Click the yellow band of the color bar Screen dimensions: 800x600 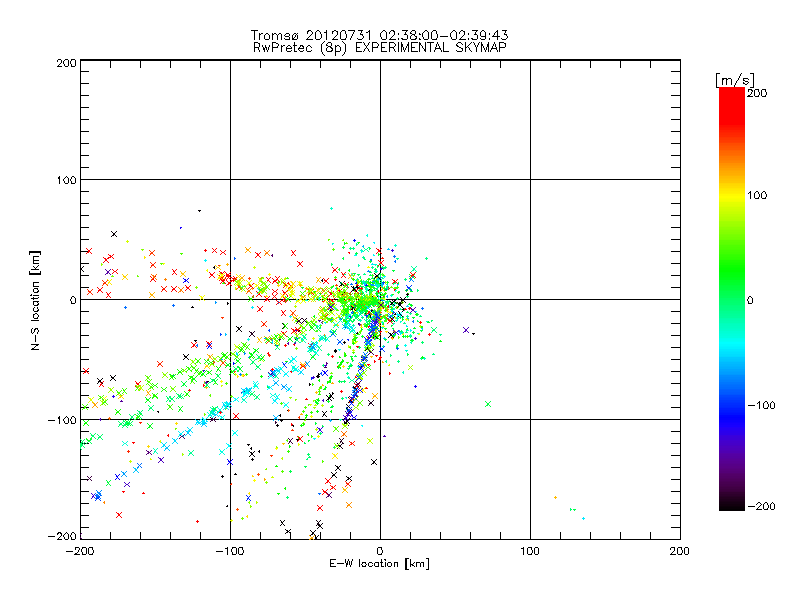[x=731, y=195]
